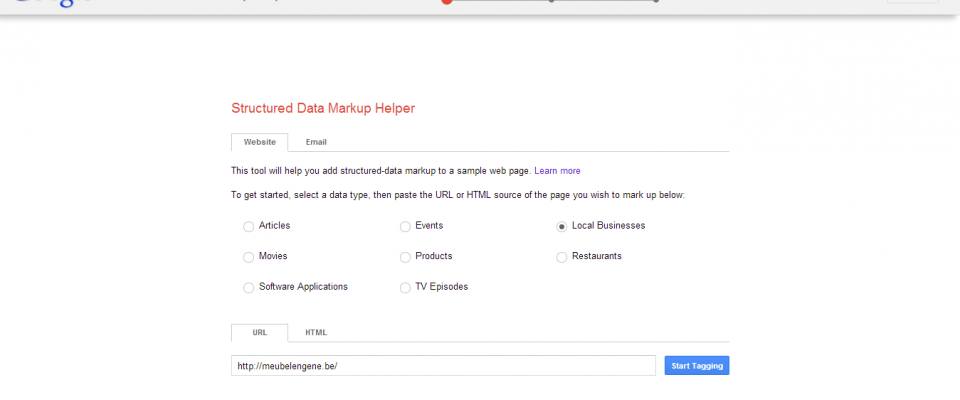The image size is (960, 400).
Task: Choose the Products radio button
Action: click(x=405, y=257)
